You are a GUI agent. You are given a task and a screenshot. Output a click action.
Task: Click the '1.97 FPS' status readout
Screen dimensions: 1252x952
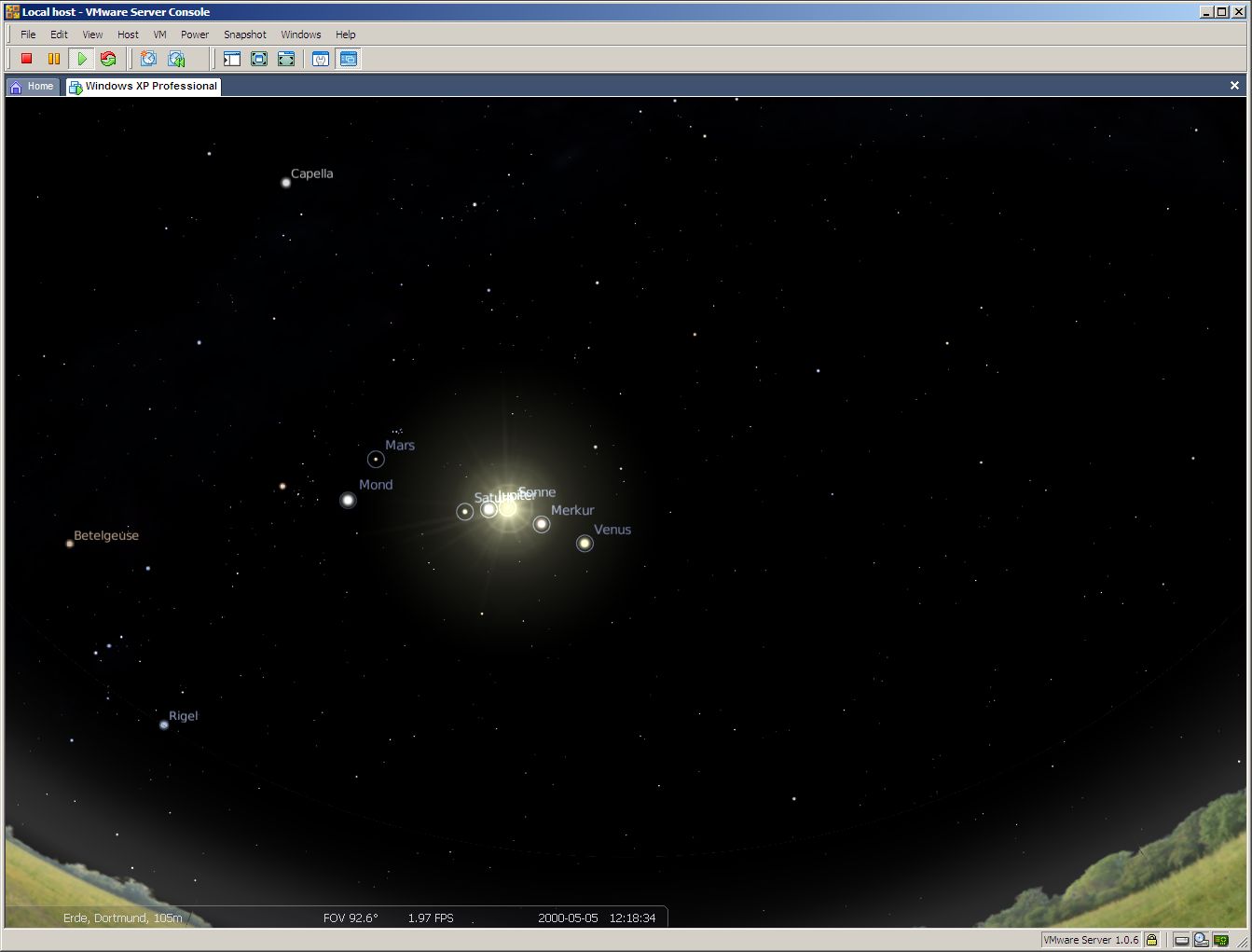431,918
